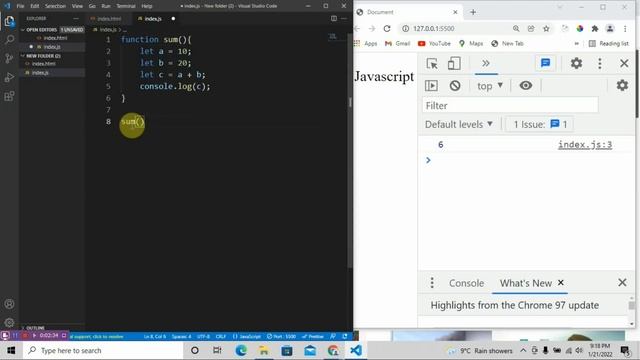
Task: Open the Explorer view in VS Code activity bar
Action: tap(9, 21)
